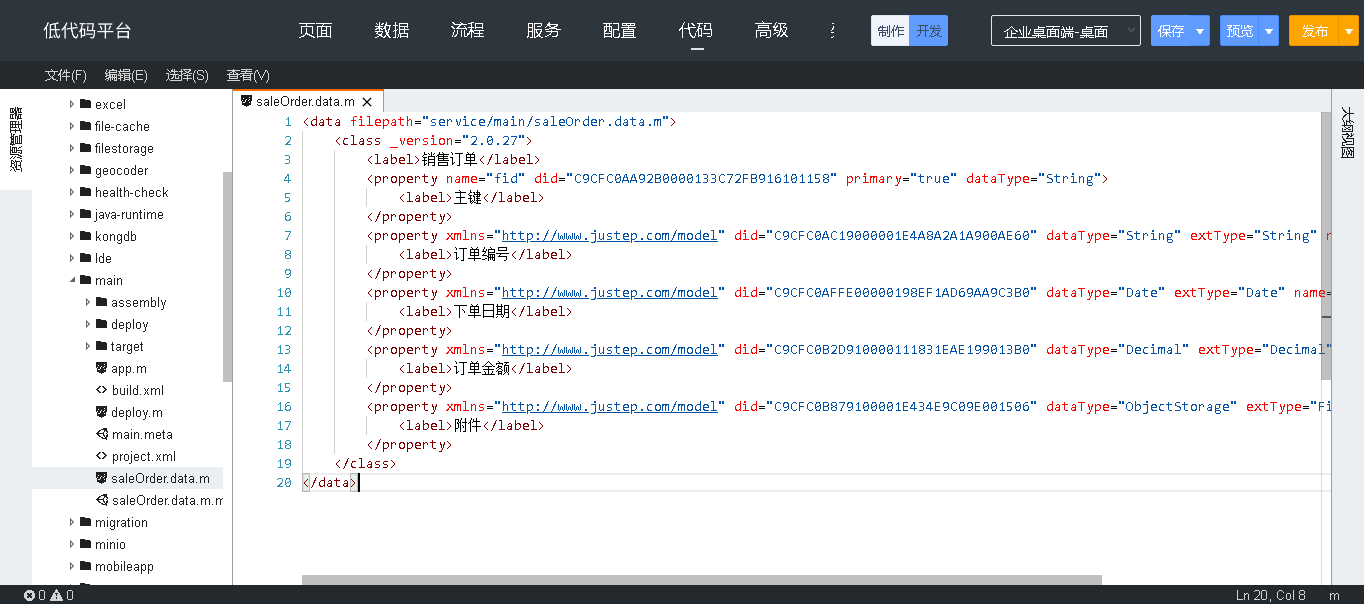The image size is (1364, 604).
Task: Close the saleOrder.data.m editor tab
Action: tap(367, 101)
